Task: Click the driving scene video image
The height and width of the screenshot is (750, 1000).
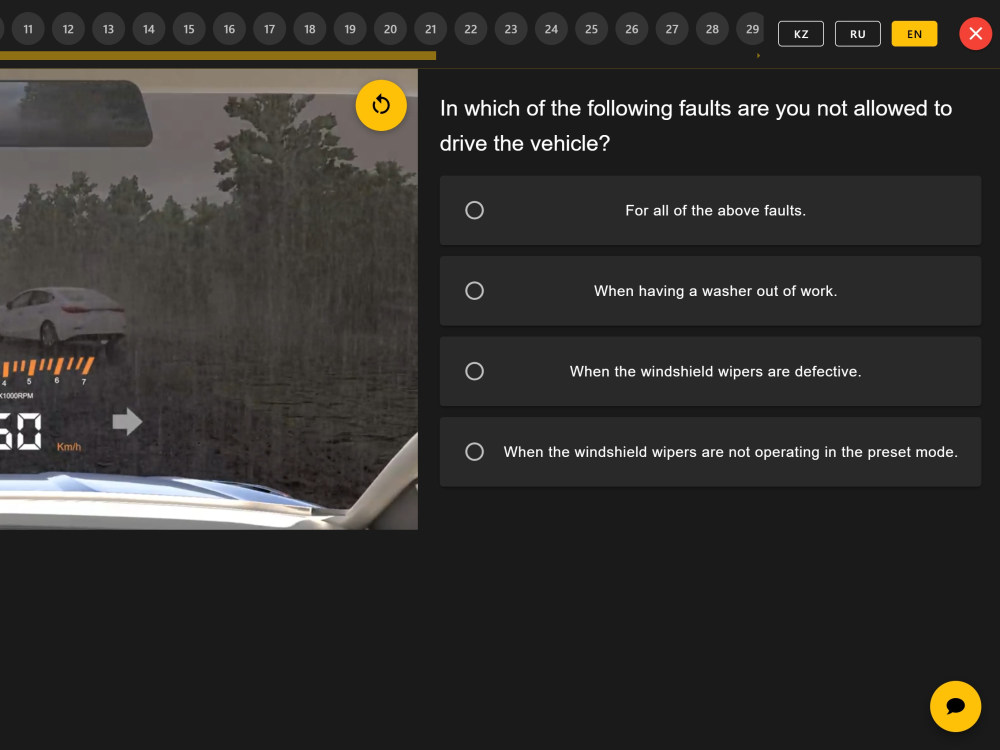Action: point(209,299)
